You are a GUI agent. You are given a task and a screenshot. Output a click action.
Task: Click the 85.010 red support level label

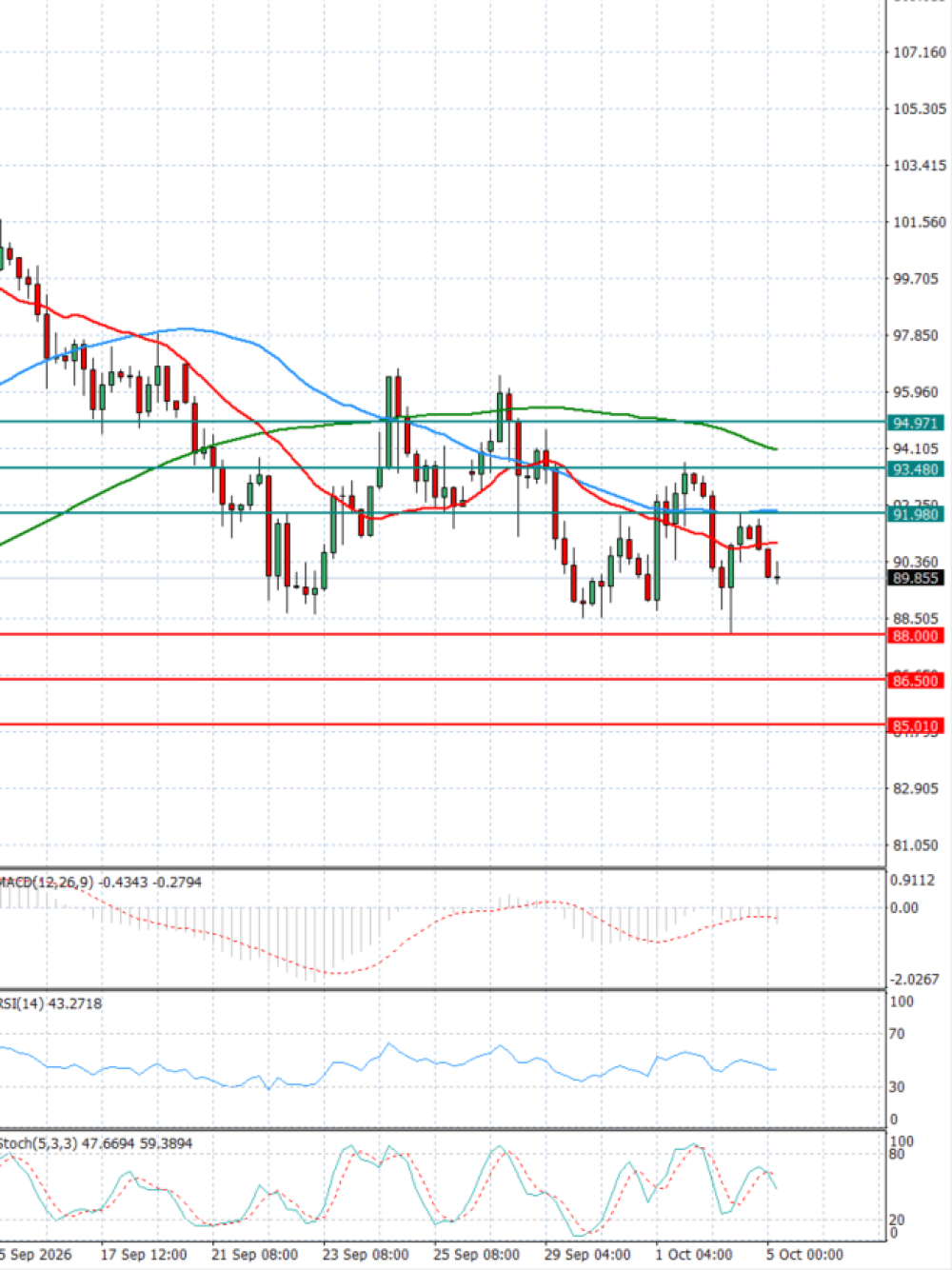tap(916, 726)
